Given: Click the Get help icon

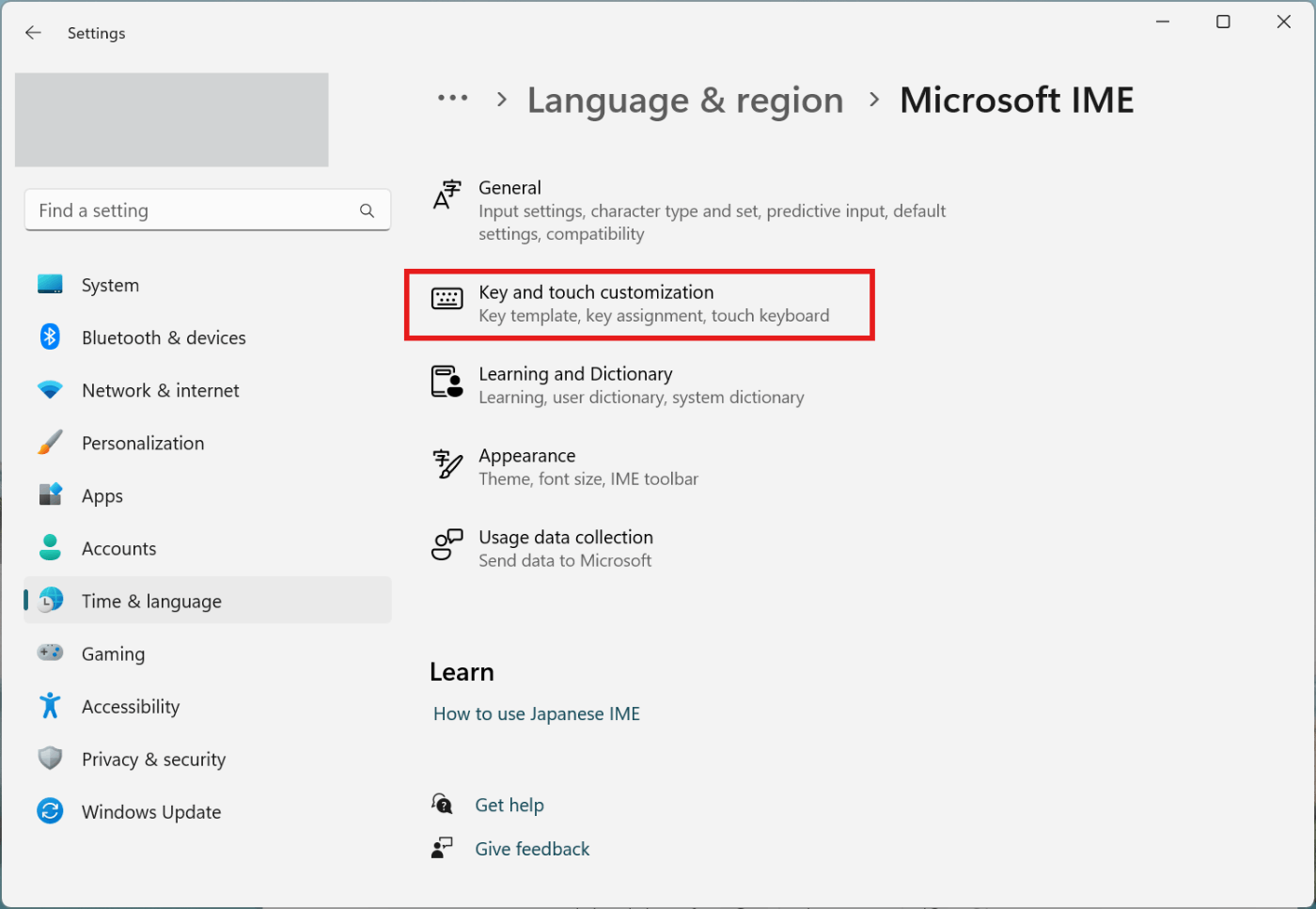Looking at the screenshot, I should point(442,804).
